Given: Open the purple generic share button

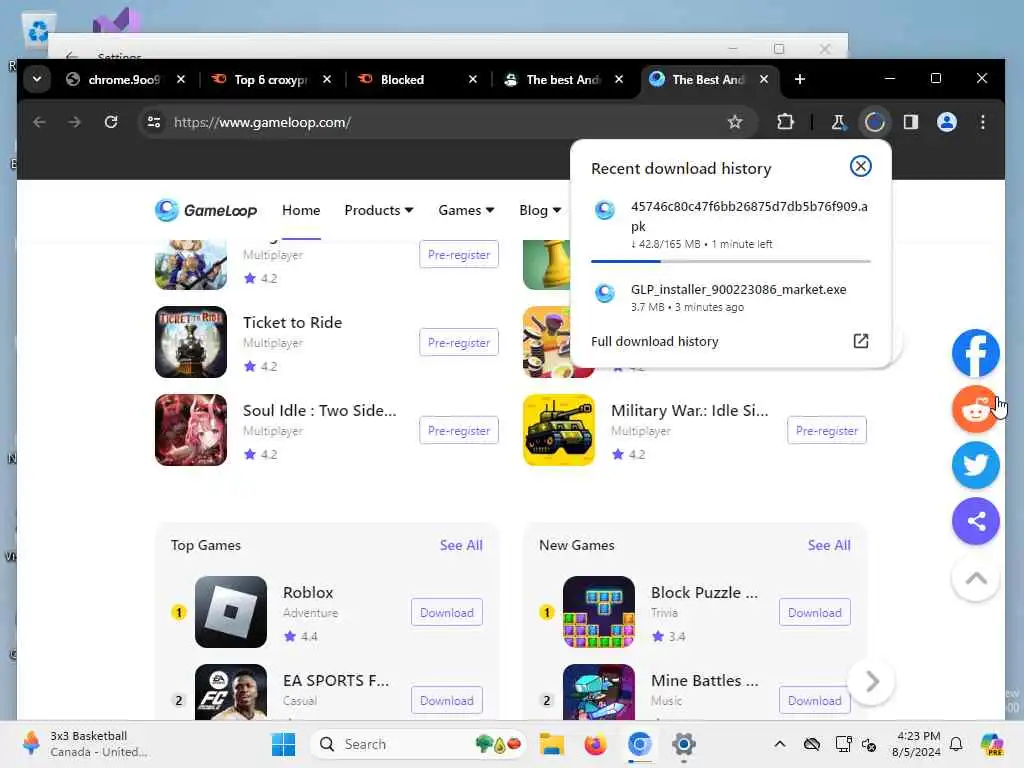Looking at the screenshot, I should point(976,521).
